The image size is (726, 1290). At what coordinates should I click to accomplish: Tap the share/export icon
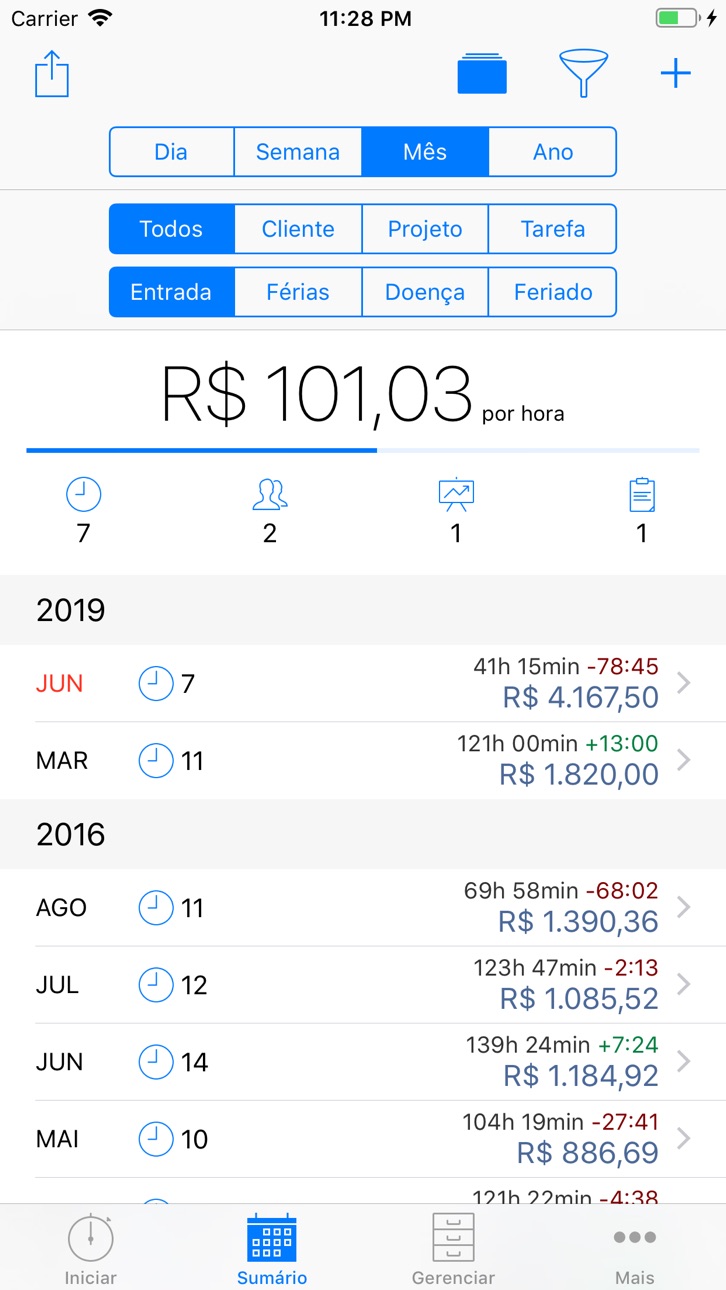[52, 75]
